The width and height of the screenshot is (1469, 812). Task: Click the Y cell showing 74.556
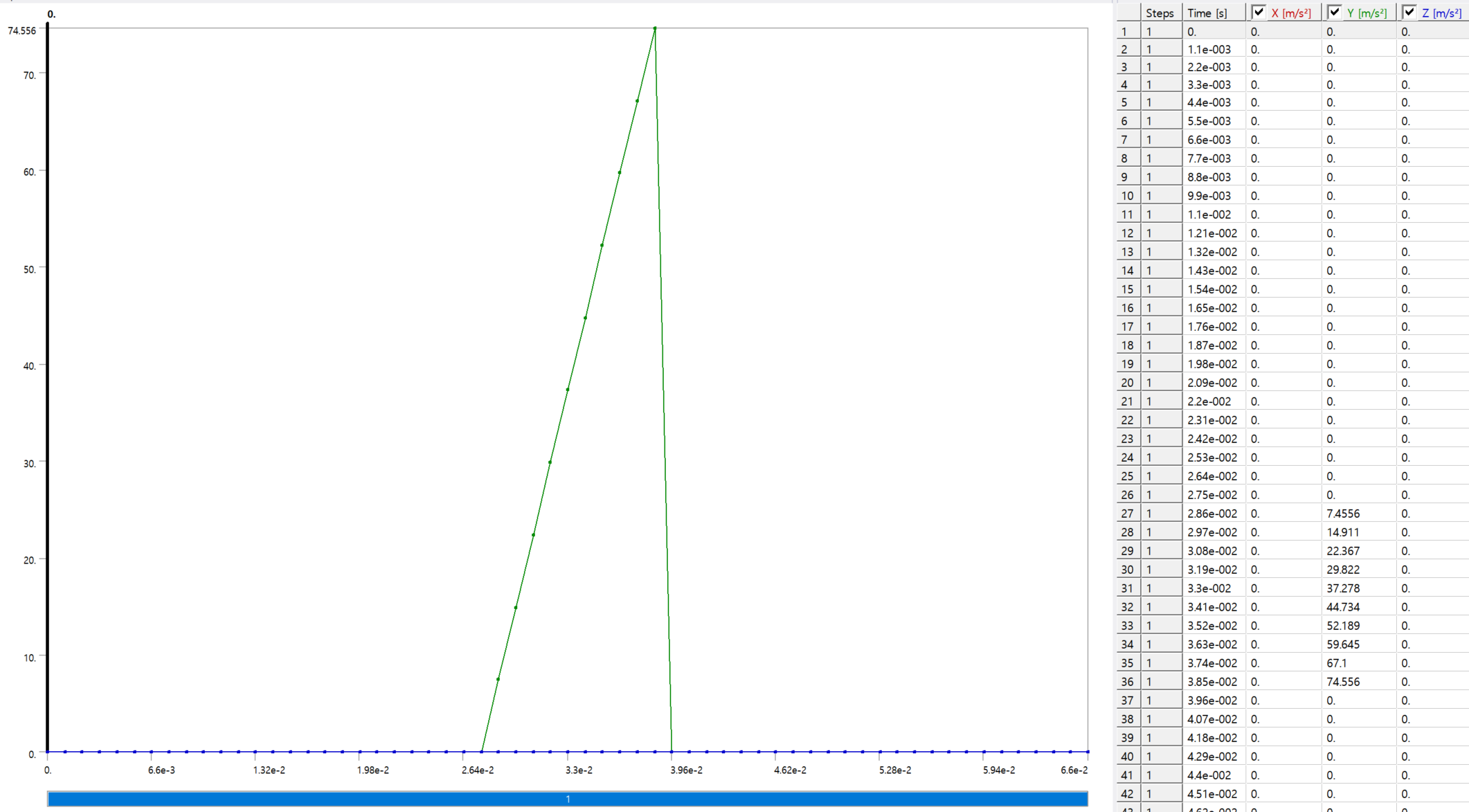coord(1343,682)
